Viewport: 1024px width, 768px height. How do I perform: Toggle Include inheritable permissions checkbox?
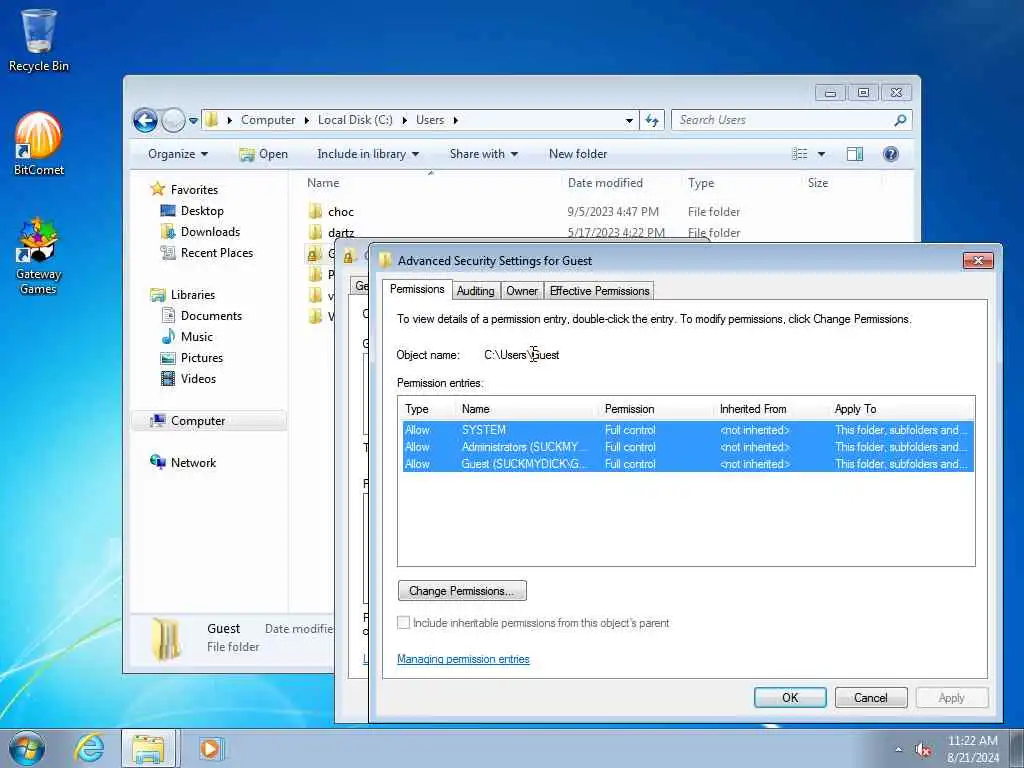click(x=404, y=623)
